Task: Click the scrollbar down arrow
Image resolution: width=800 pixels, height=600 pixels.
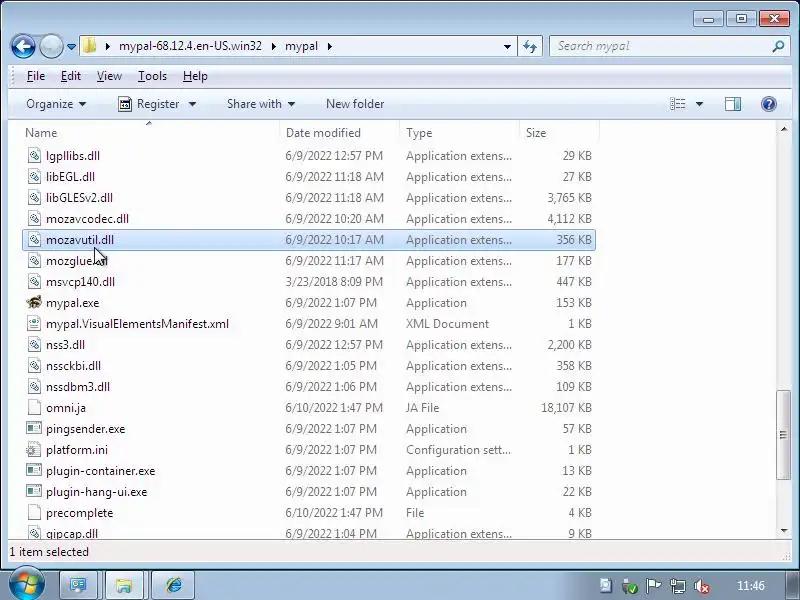Action: pyautogui.click(x=784, y=531)
